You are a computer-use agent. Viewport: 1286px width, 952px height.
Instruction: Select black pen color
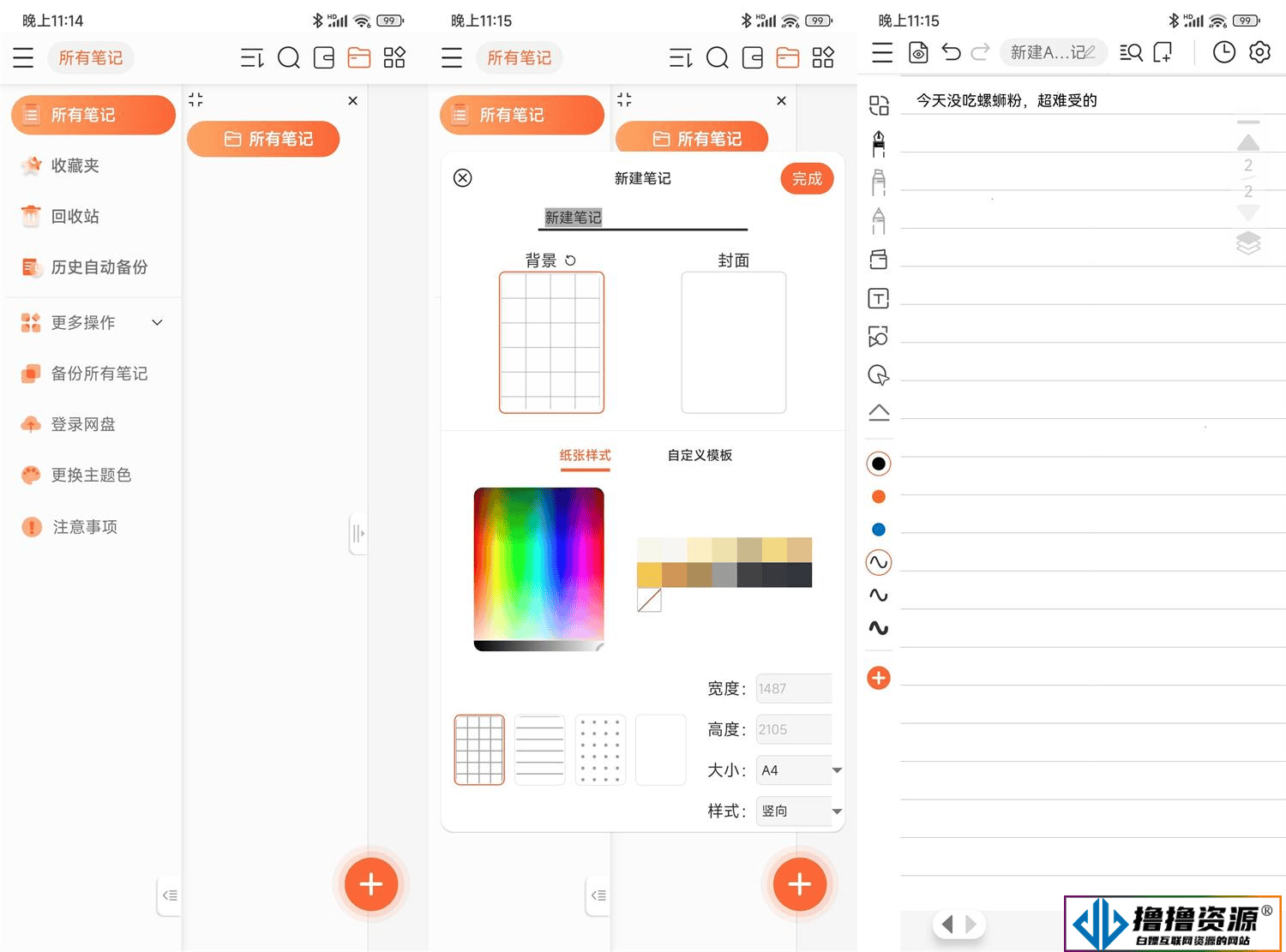click(x=879, y=464)
